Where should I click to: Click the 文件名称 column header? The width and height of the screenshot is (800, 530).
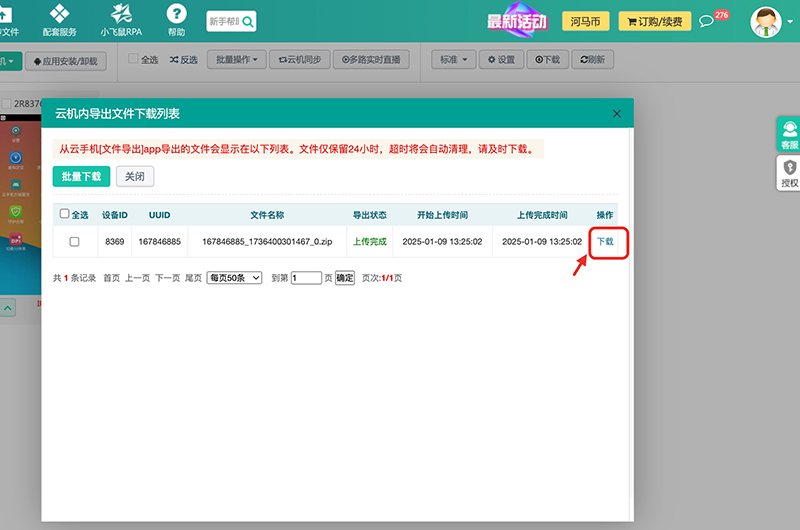(267, 215)
